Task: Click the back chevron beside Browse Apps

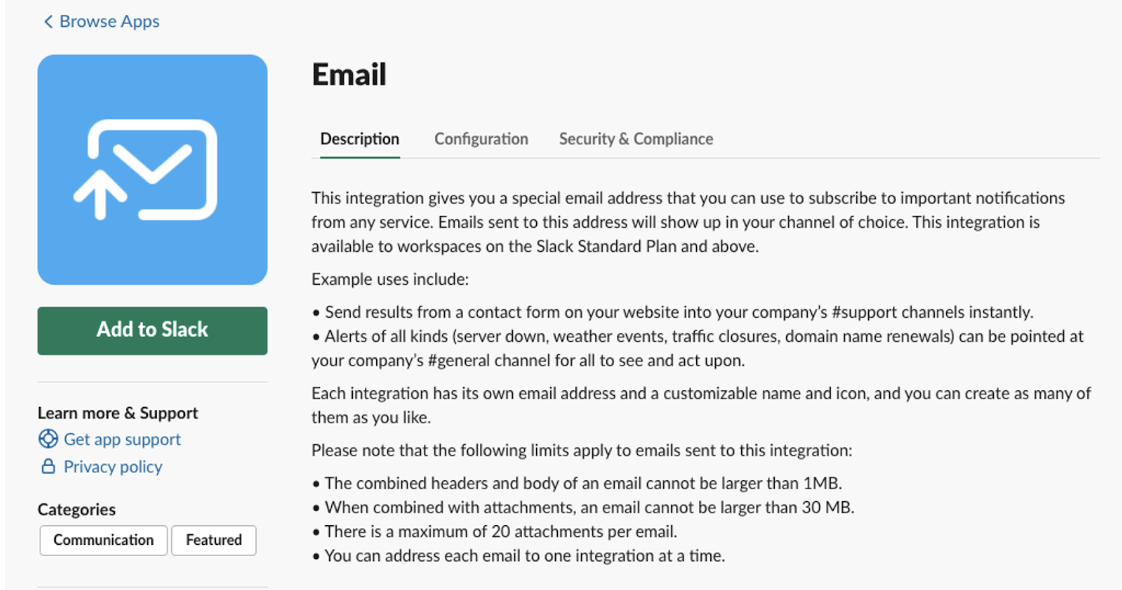Action: pos(48,22)
